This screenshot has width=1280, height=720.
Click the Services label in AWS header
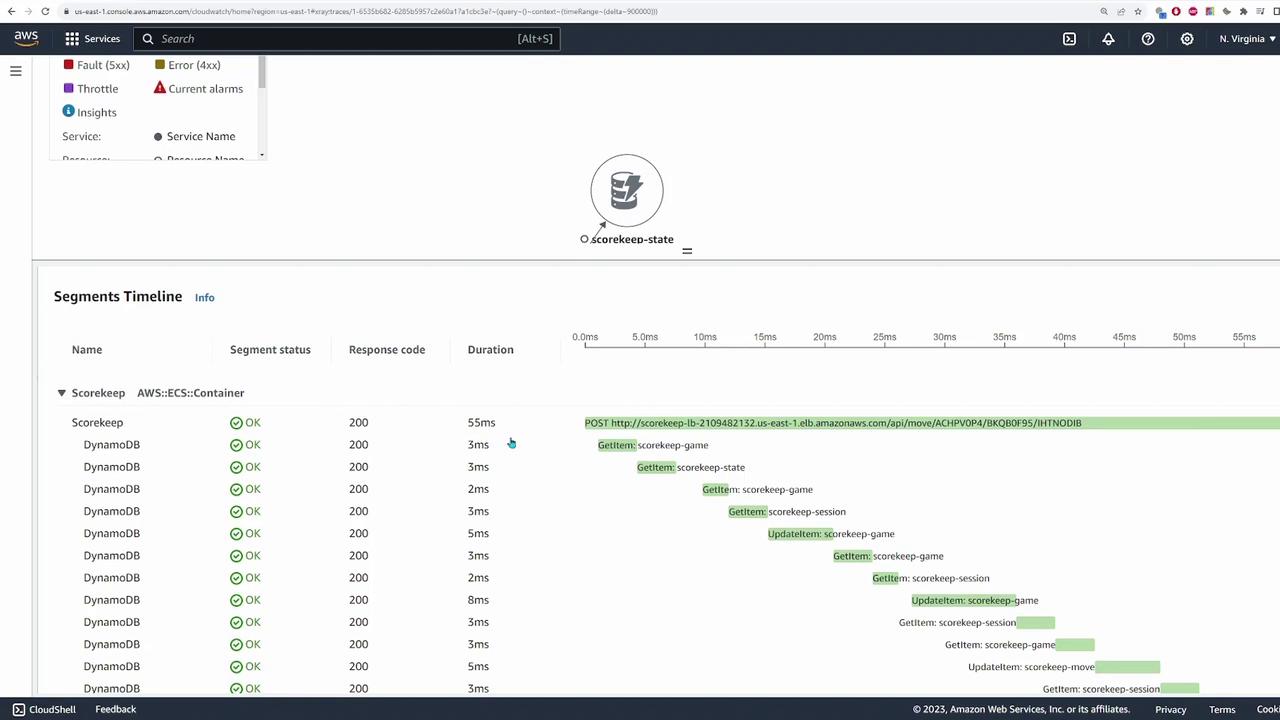point(102,39)
